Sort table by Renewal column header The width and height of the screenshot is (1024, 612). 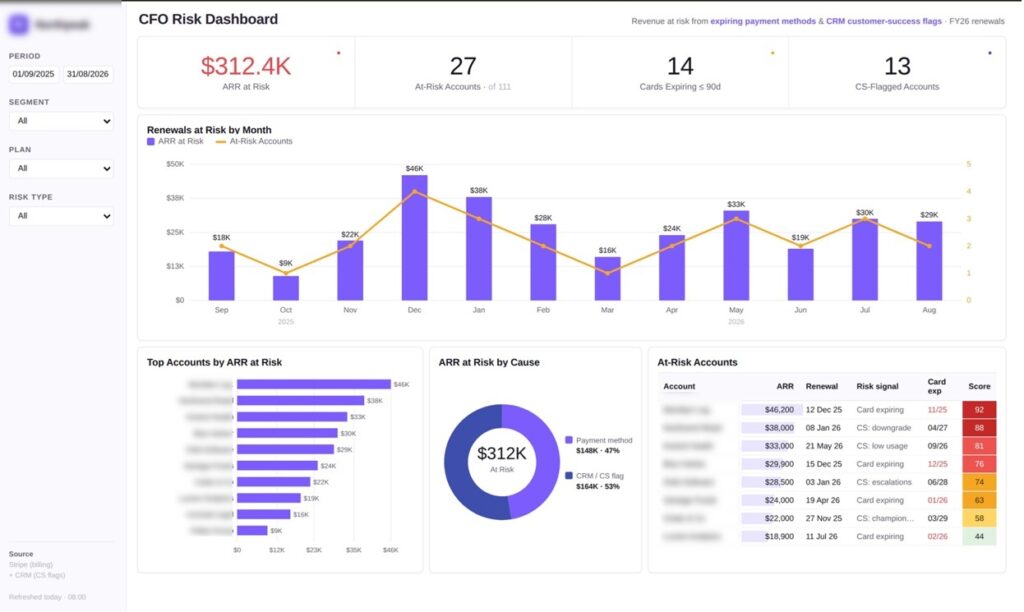822,386
